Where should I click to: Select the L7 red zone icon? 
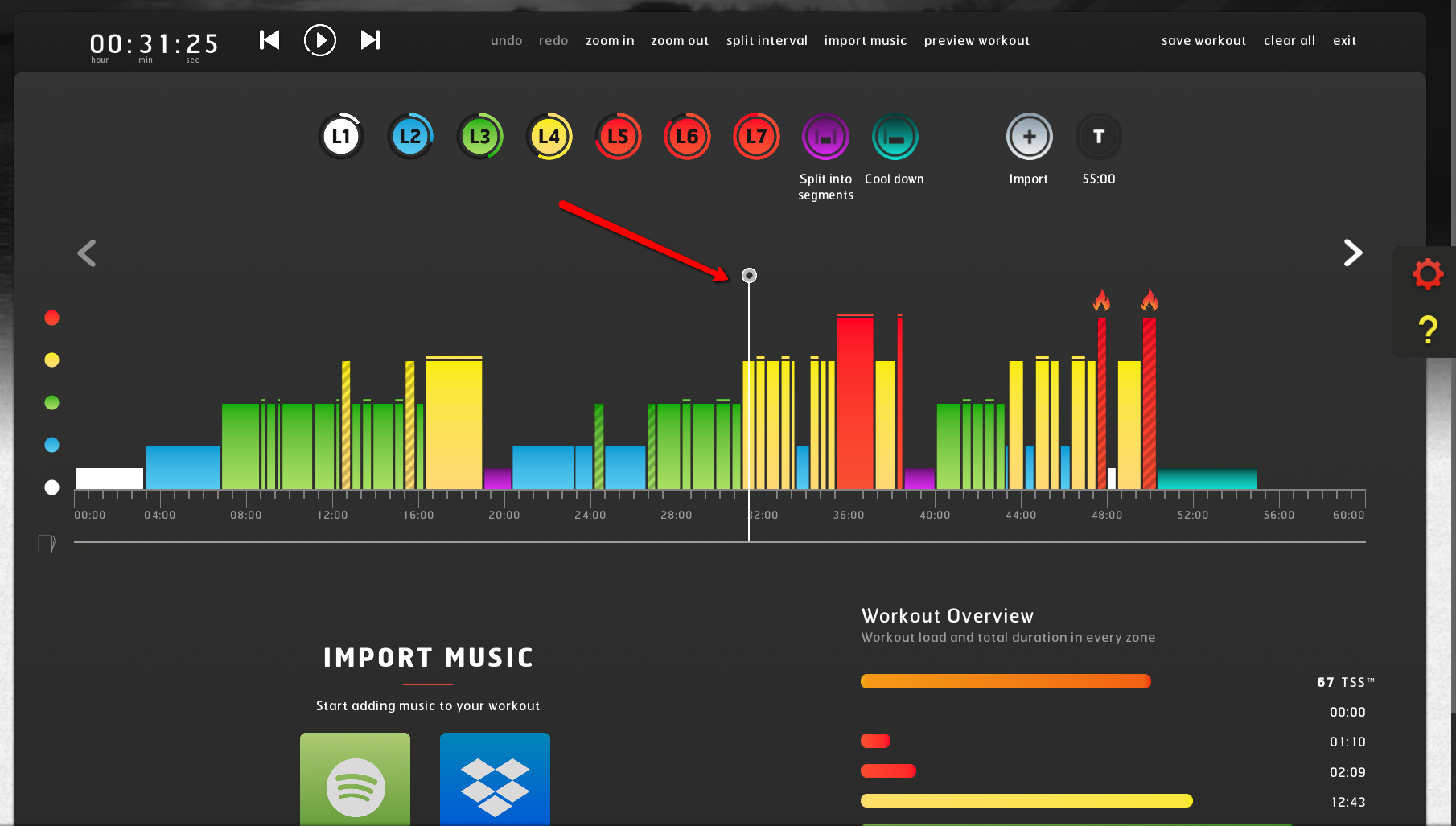756,137
